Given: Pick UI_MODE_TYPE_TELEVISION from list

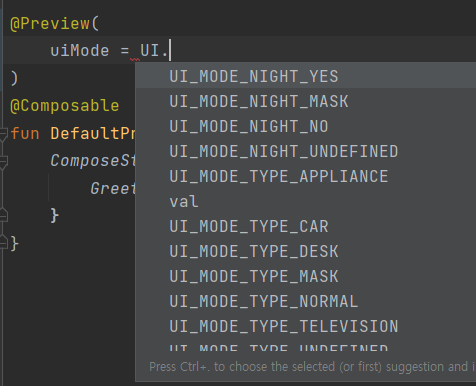Looking at the screenshot, I should click(306, 326).
